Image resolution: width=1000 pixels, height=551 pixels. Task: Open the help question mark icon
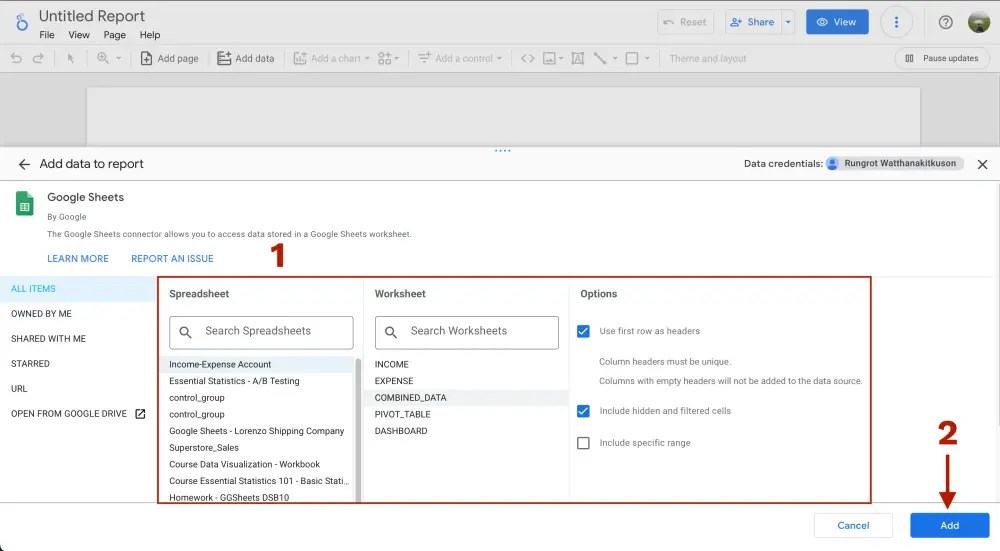tap(945, 22)
